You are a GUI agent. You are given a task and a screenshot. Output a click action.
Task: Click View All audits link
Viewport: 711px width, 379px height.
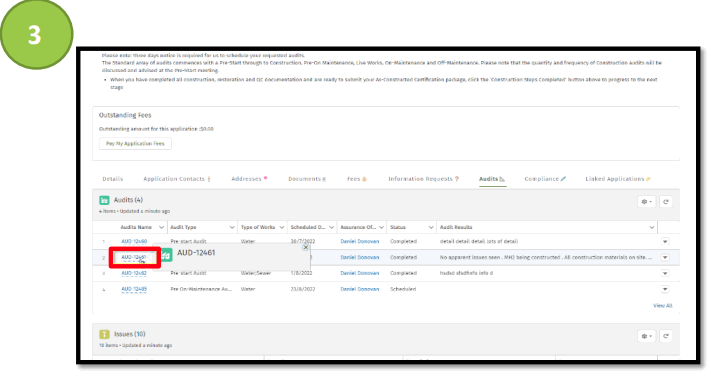[662, 306]
